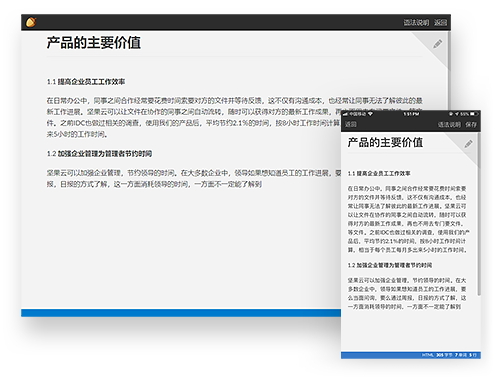Open 语法说明 in the mobile navigation bar
This screenshot has height=384, width=500.
click(449, 124)
